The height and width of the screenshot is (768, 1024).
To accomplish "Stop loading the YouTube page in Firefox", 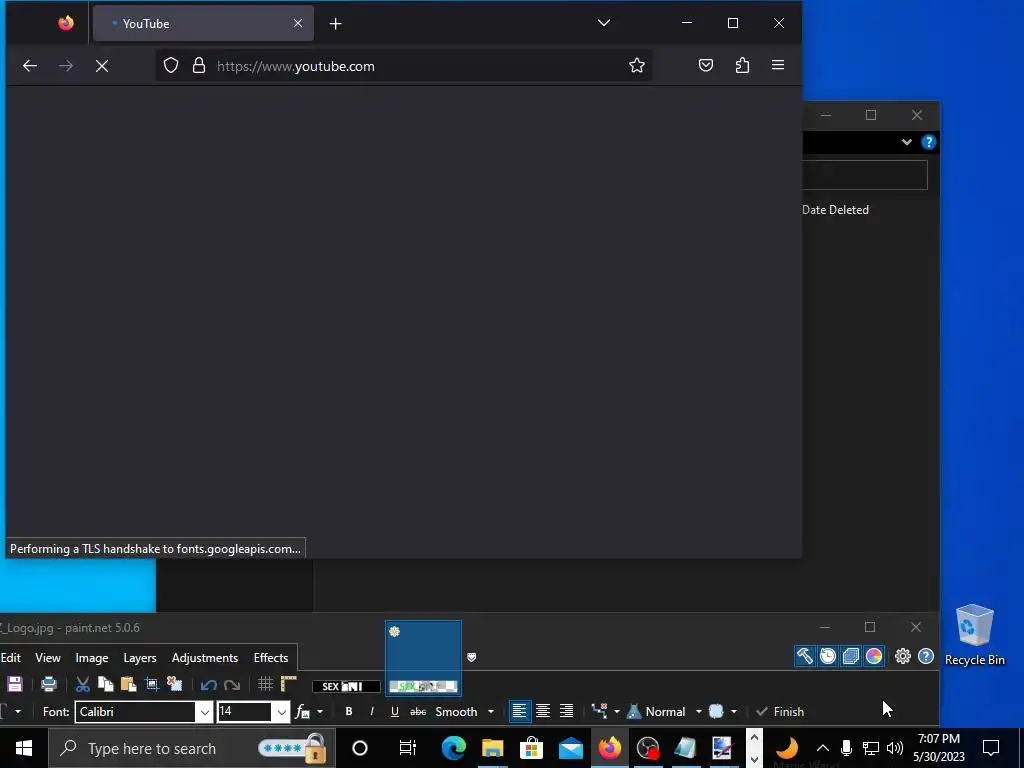I will [x=102, y=66].
